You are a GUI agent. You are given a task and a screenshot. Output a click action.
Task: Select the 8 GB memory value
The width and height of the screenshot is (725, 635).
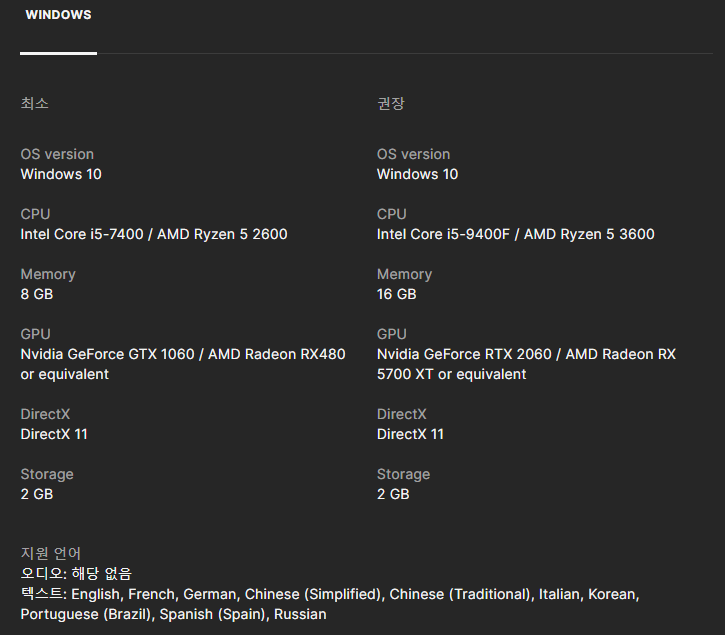[x=37, y=294]
